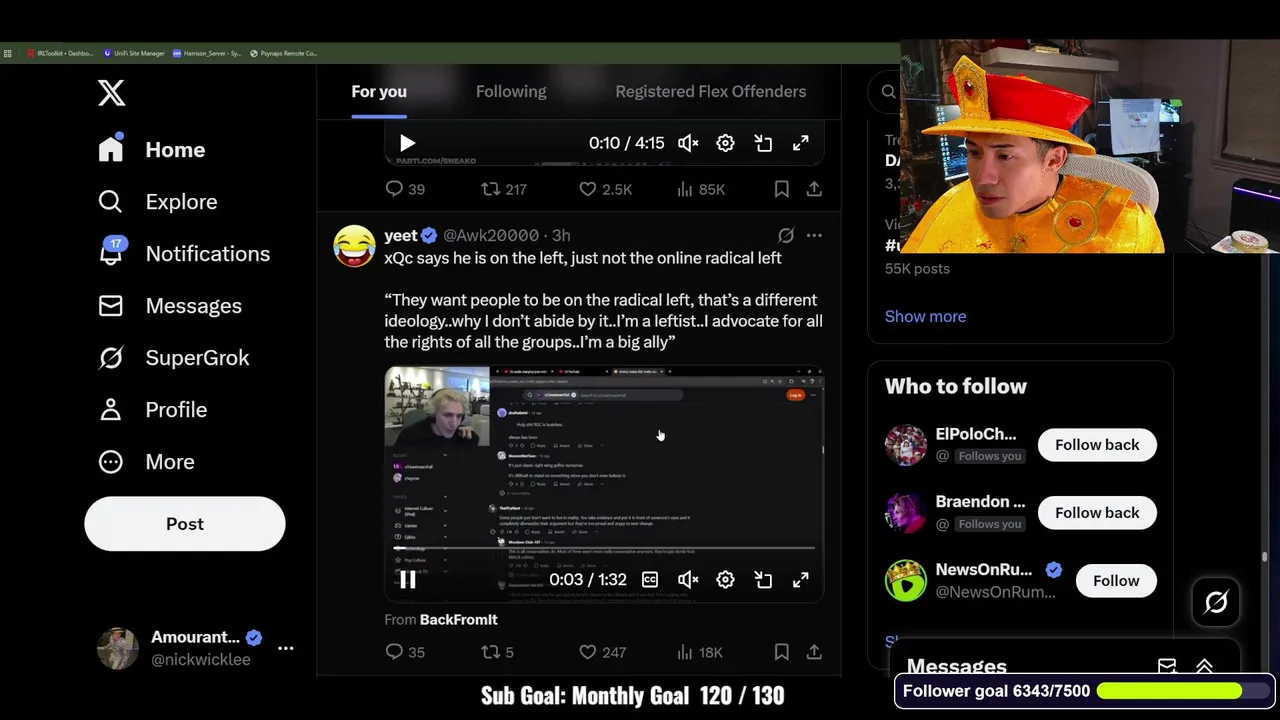Reply to yeet's post with 35 replies
The width and height of the screenshot is (1280, 720).
[x=405, y=652]
